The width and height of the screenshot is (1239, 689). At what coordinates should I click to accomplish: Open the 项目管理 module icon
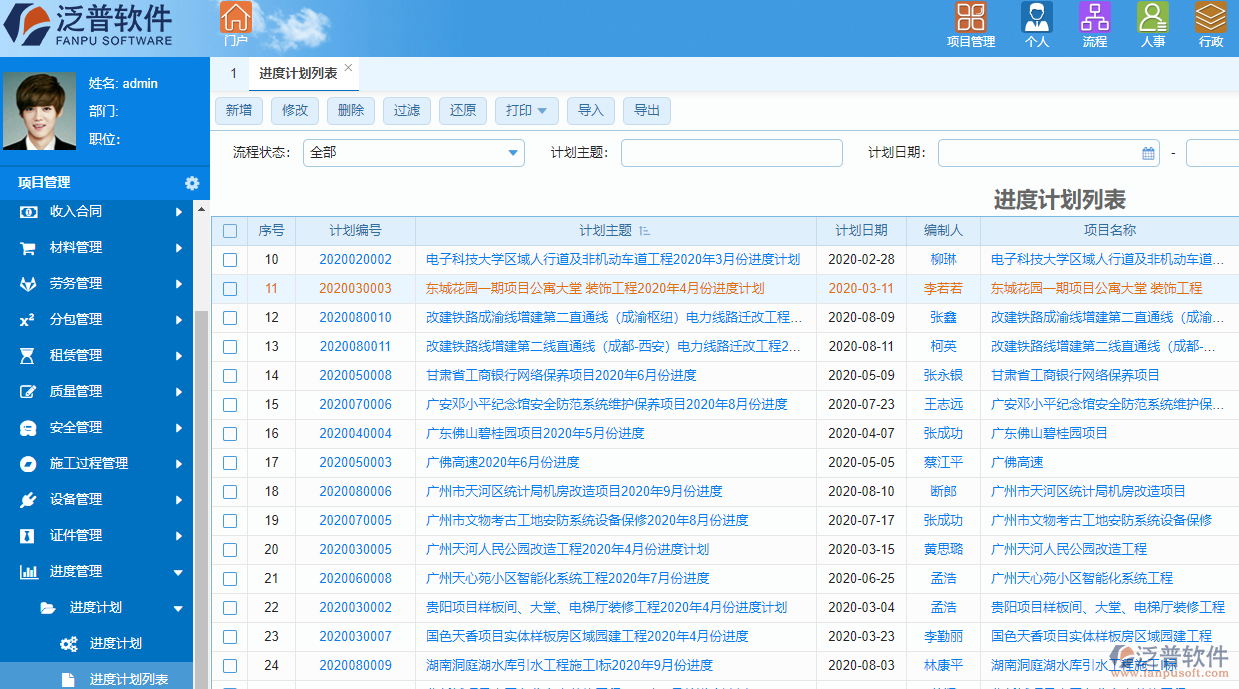pos(970,24)
